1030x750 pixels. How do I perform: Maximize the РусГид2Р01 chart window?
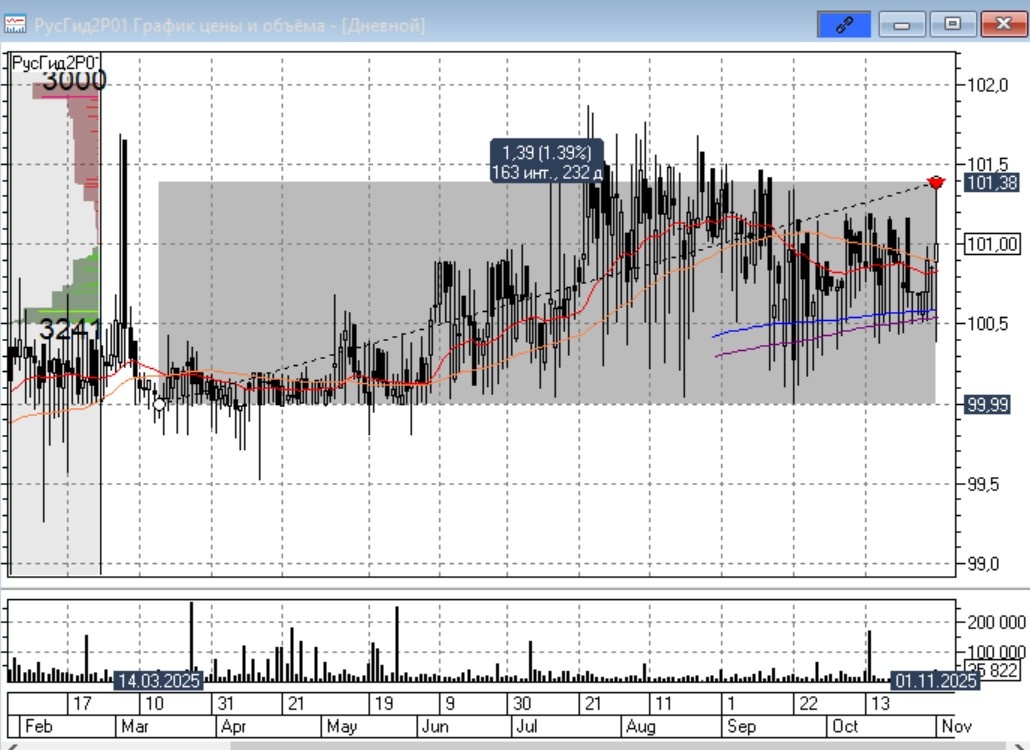click(952, 25)
